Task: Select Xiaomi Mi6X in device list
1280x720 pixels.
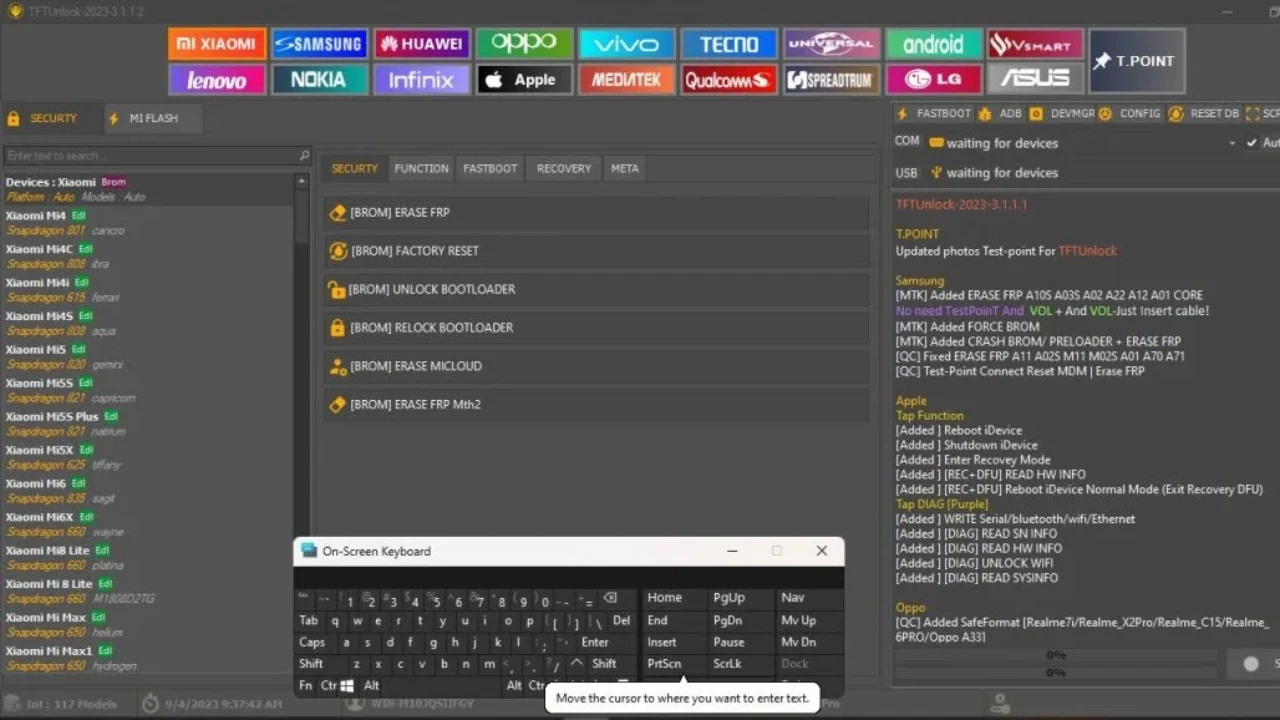Action: 148,524
